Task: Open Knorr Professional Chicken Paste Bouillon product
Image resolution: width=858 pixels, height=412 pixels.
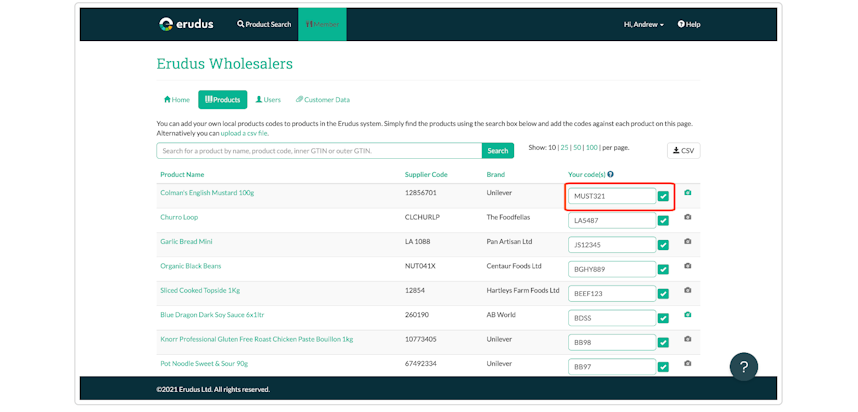Action: click(x=257, y=339)
